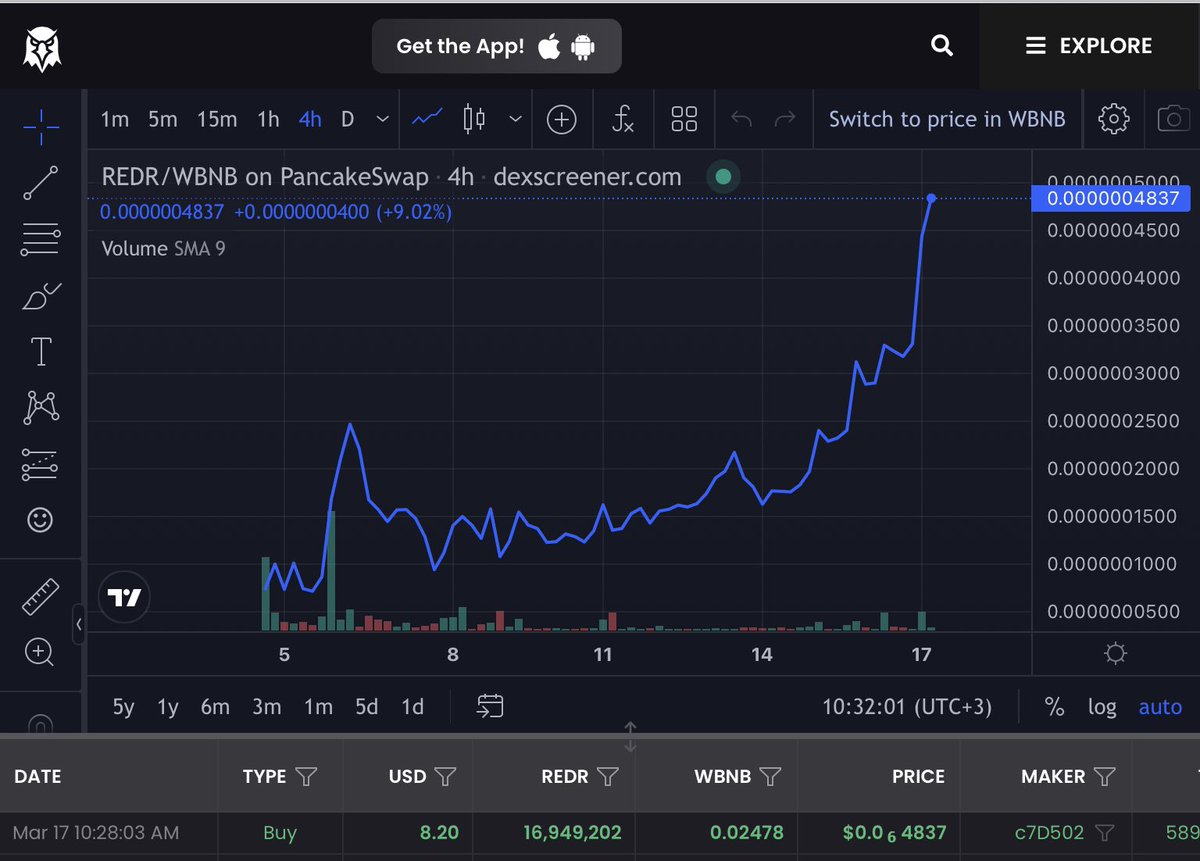Toggle auto scale mode
The height and width of the screenshot is (861, 1200).
click(x=1160, y=707)
